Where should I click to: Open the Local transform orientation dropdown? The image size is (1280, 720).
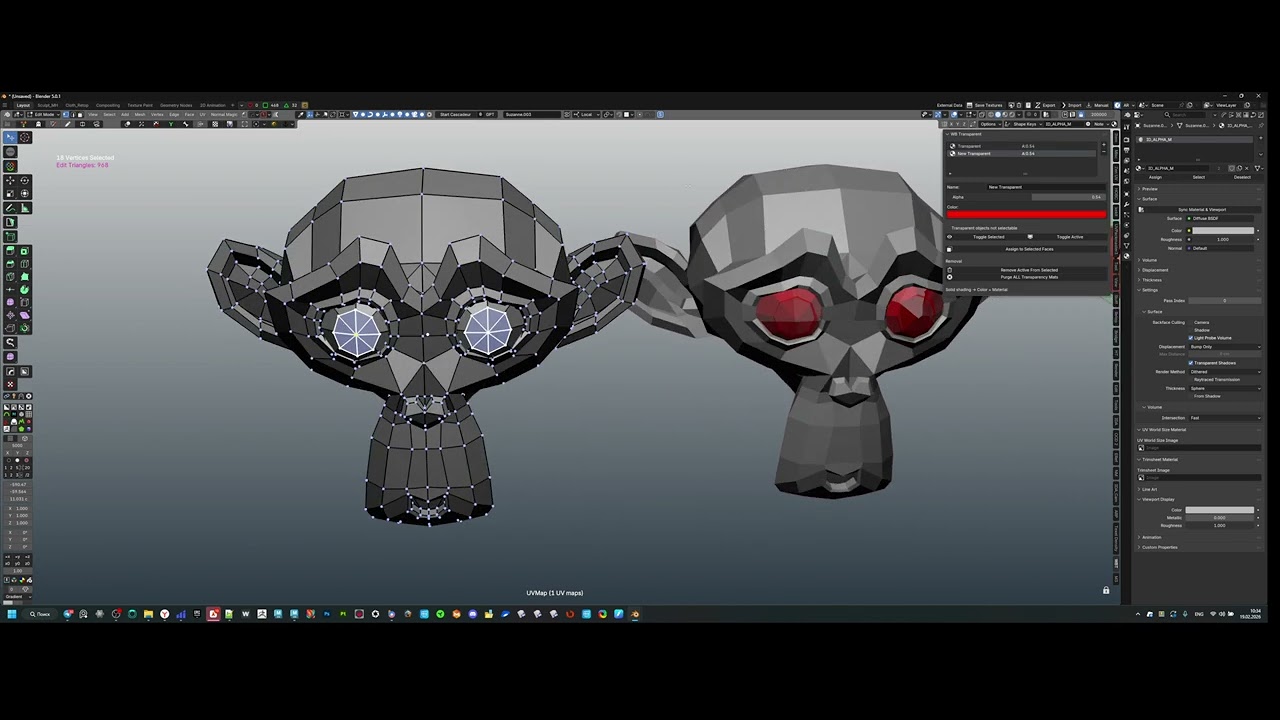point(586,114)
